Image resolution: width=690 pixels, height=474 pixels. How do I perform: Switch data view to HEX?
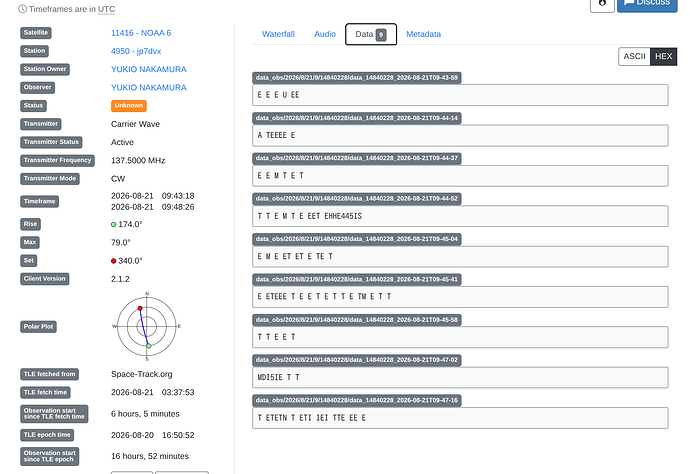pos(663,56)
